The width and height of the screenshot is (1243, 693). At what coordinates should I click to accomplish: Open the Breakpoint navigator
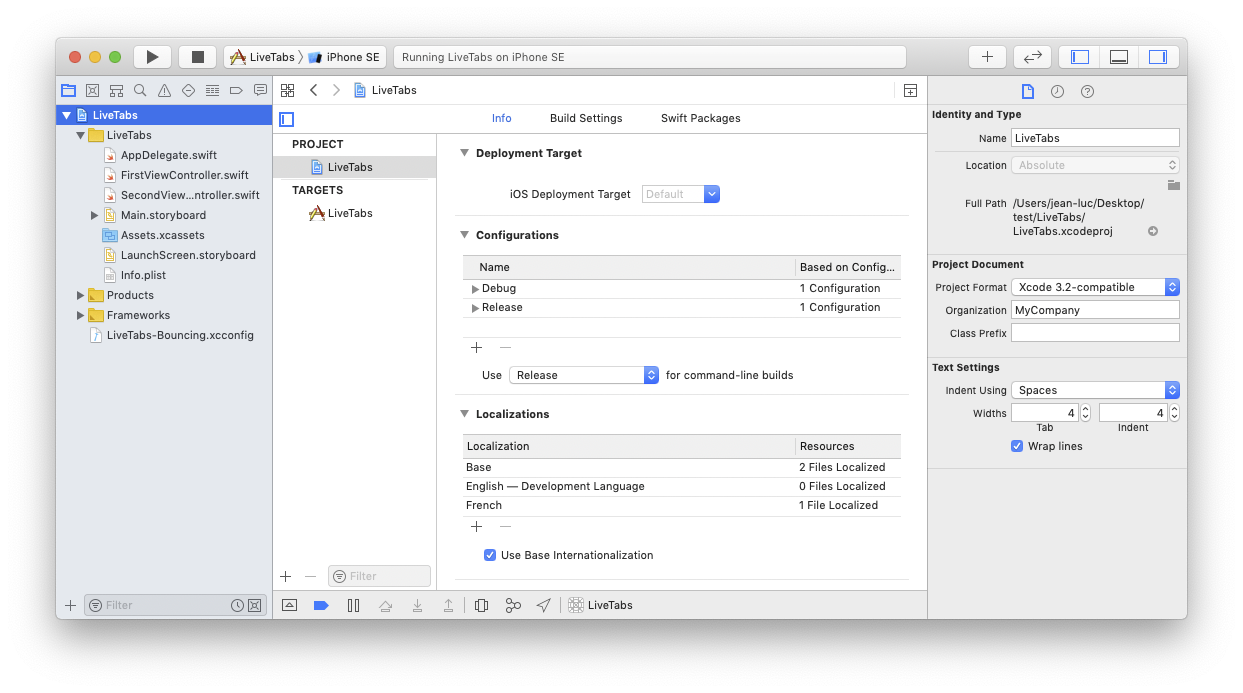pos(236,90)
